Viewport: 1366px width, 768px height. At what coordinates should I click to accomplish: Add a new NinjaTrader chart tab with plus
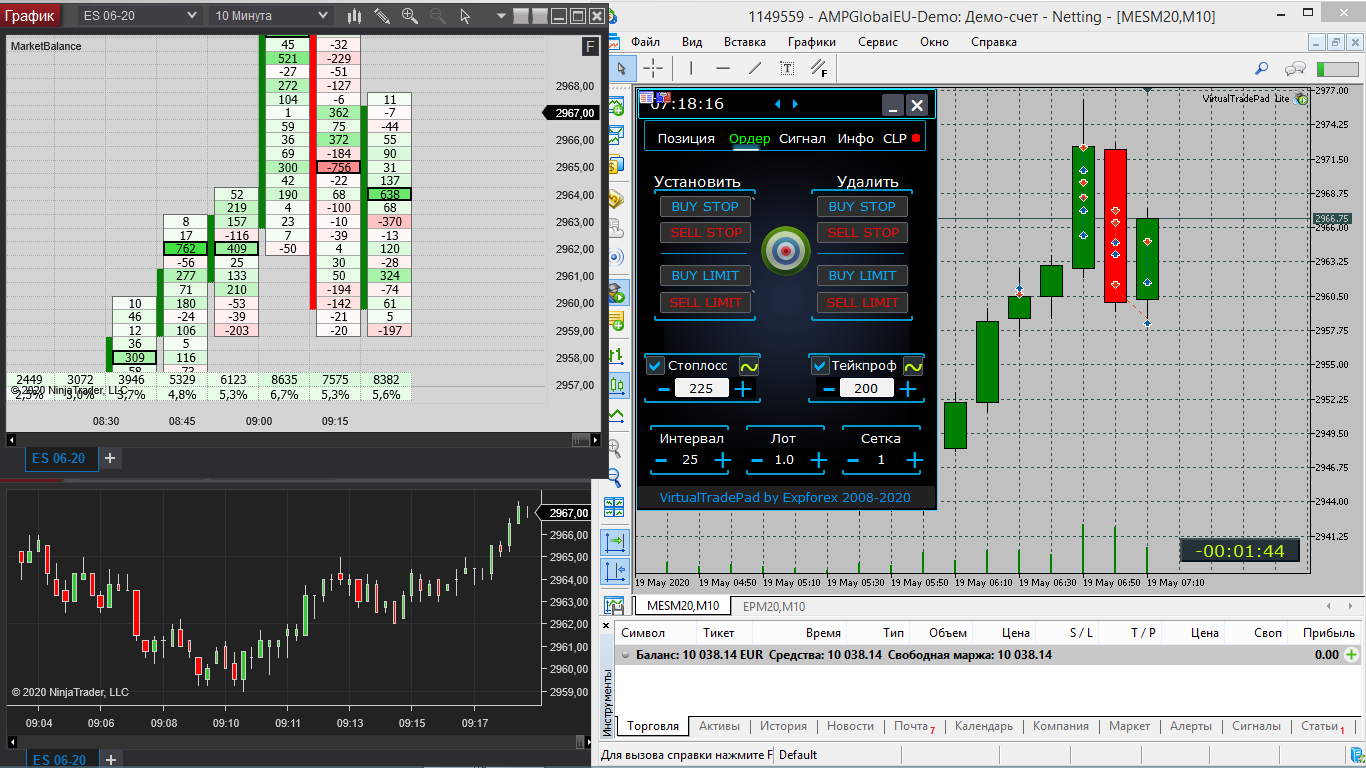click(110, 459)
